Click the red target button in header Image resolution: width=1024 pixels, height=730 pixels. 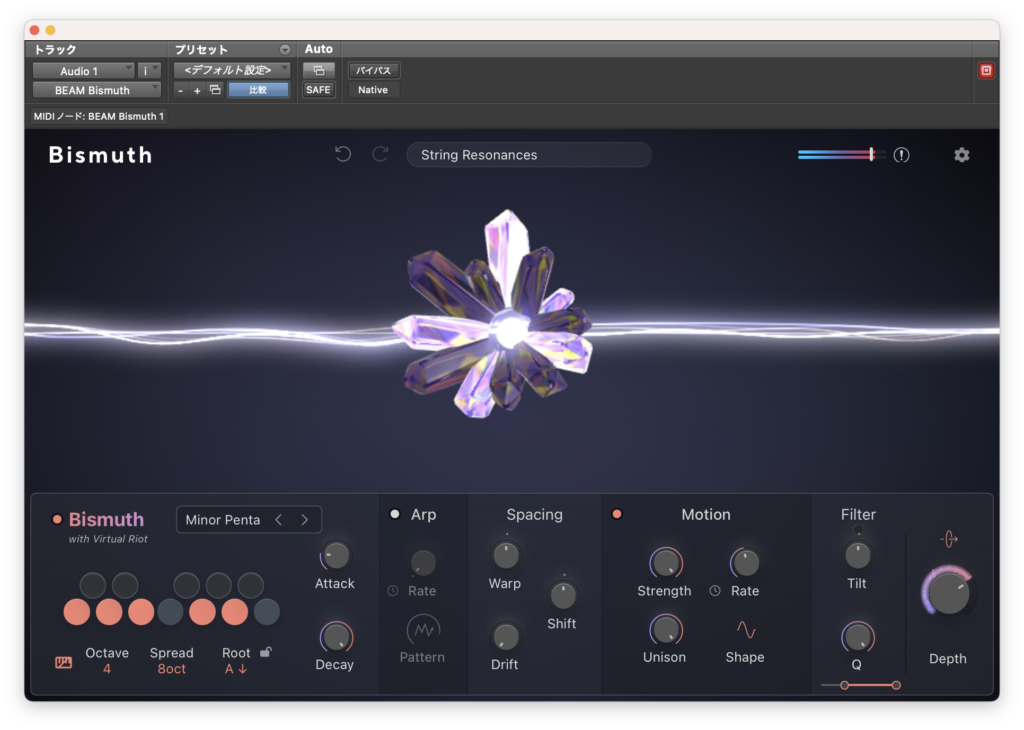tap(986, 71)
